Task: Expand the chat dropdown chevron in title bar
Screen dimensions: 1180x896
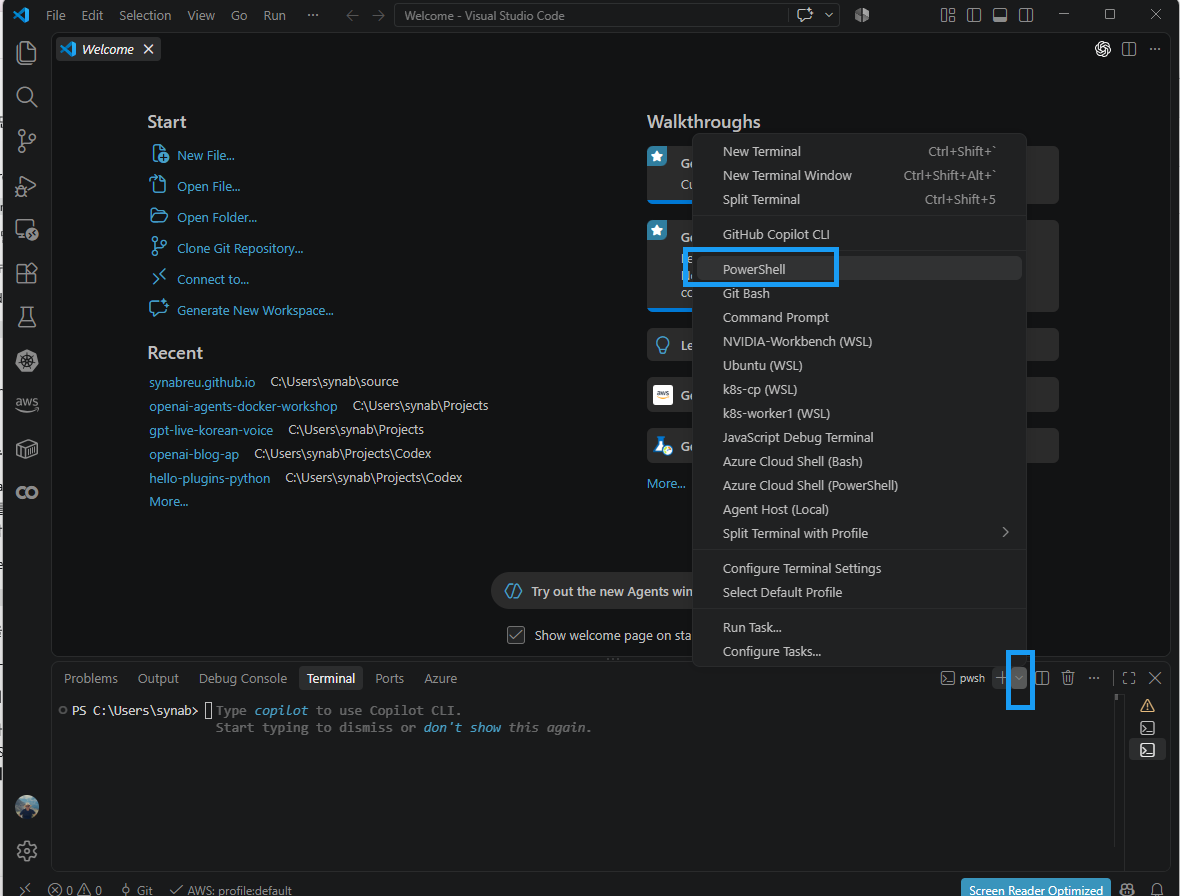Action: (x=829, y=15)
